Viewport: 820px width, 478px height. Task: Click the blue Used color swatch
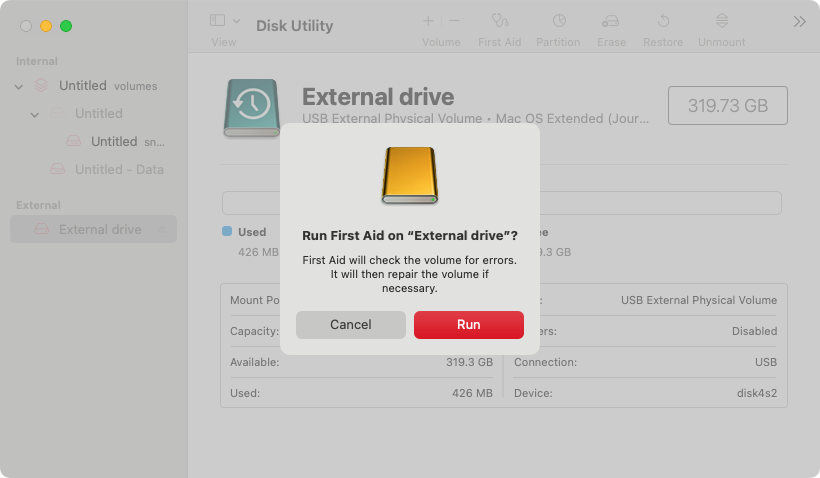[x=227, y=231]
